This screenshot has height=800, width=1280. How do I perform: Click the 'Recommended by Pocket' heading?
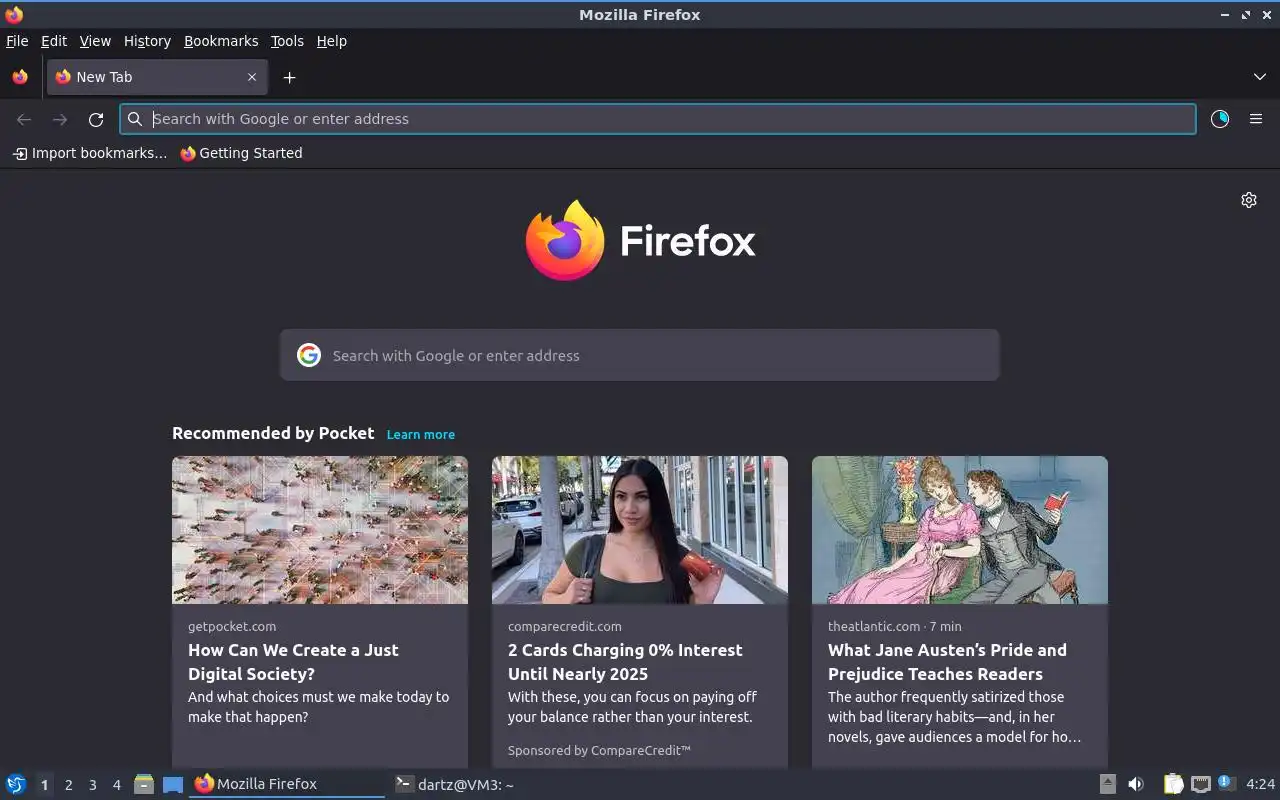click(x=273, y=433)
